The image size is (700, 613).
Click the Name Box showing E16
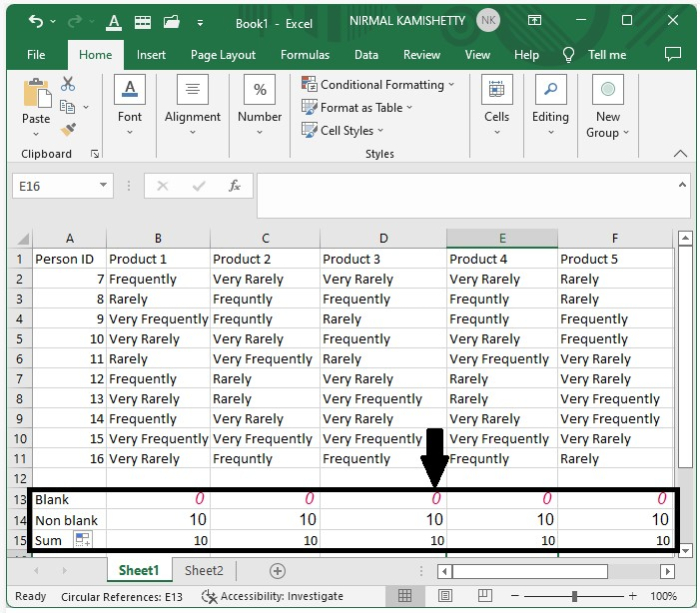pyautogui.click(x=54, y=186)
